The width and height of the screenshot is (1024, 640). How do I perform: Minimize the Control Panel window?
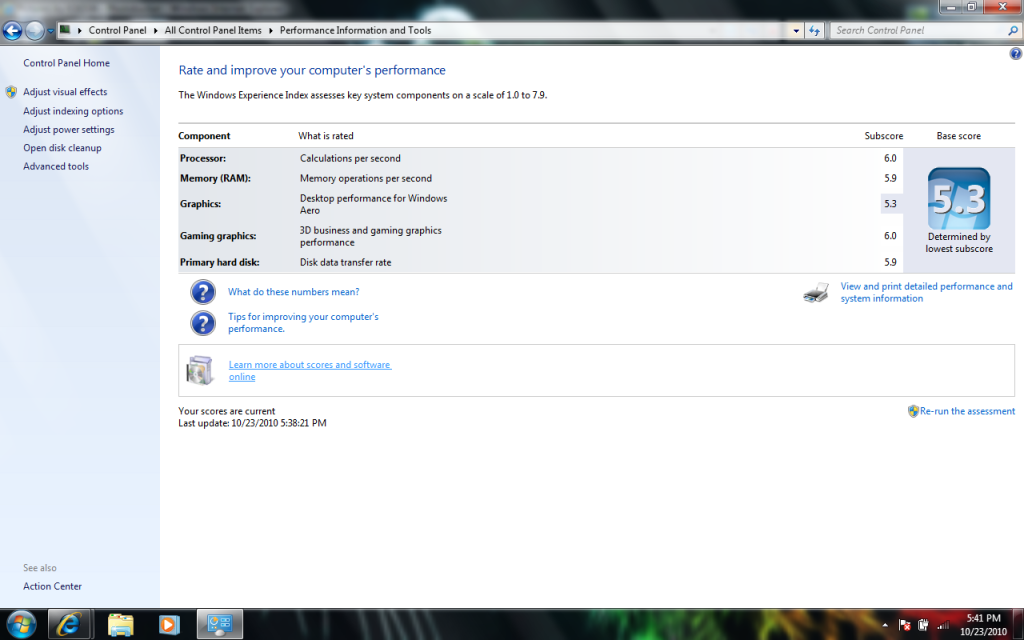[x=950, y=7]
